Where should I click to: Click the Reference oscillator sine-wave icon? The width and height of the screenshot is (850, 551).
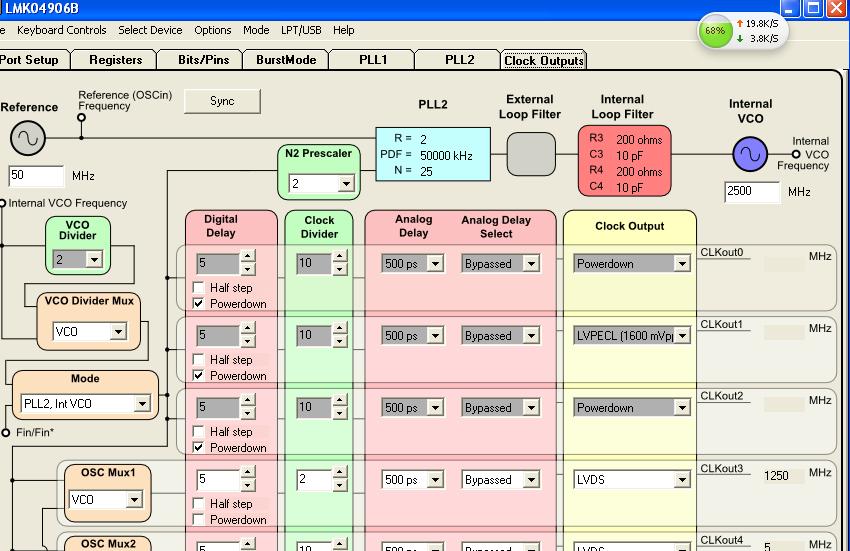point(28,138)
